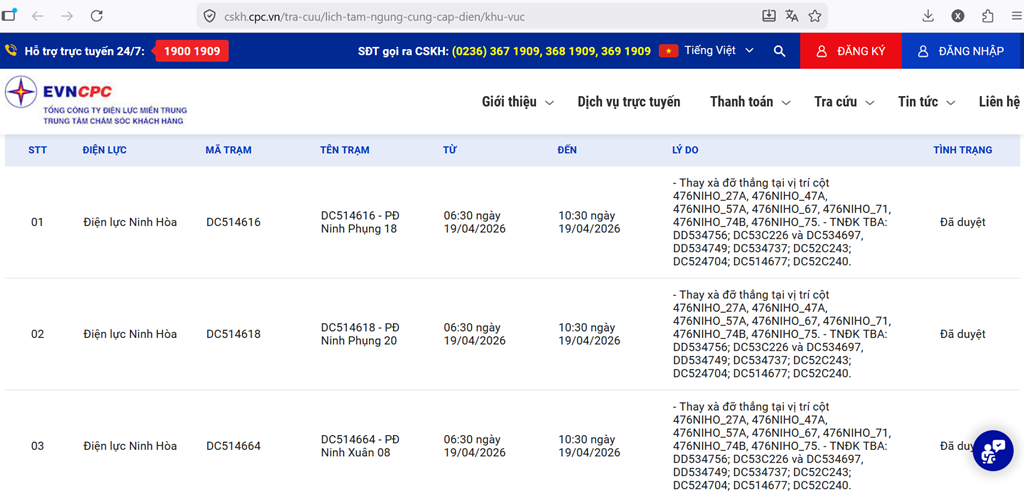Open the Dịch vụ trực tuyến menu item
1024x493 pixels.
[628, 102]
